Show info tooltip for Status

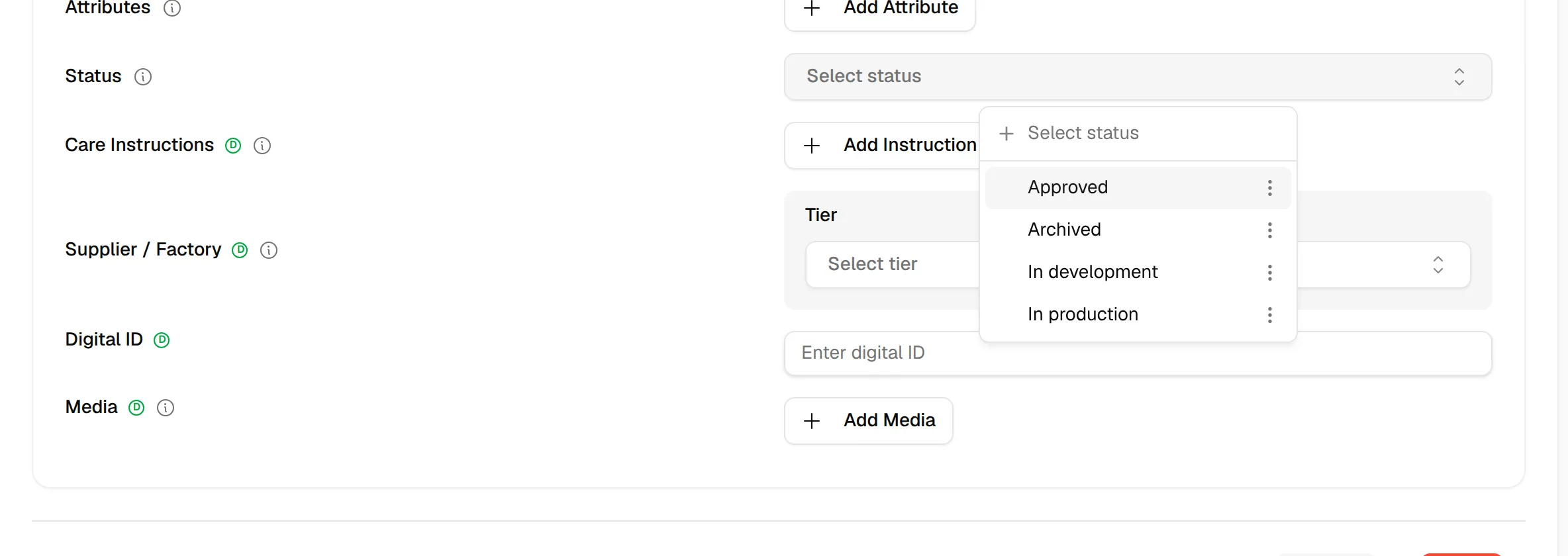(143, 77)
